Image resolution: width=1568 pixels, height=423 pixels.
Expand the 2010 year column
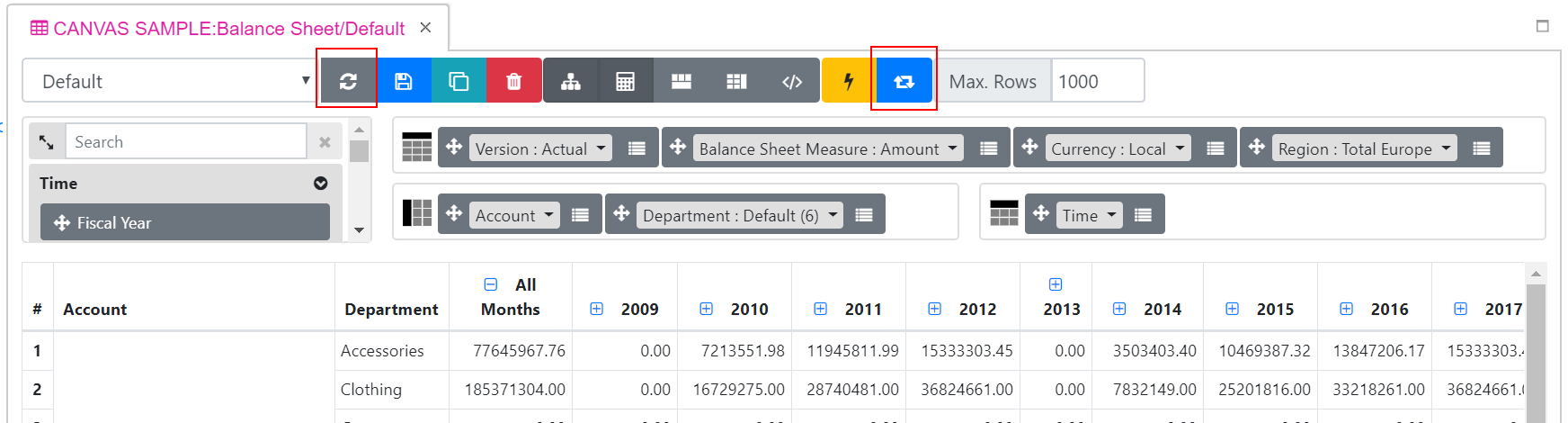coord(707,309)
